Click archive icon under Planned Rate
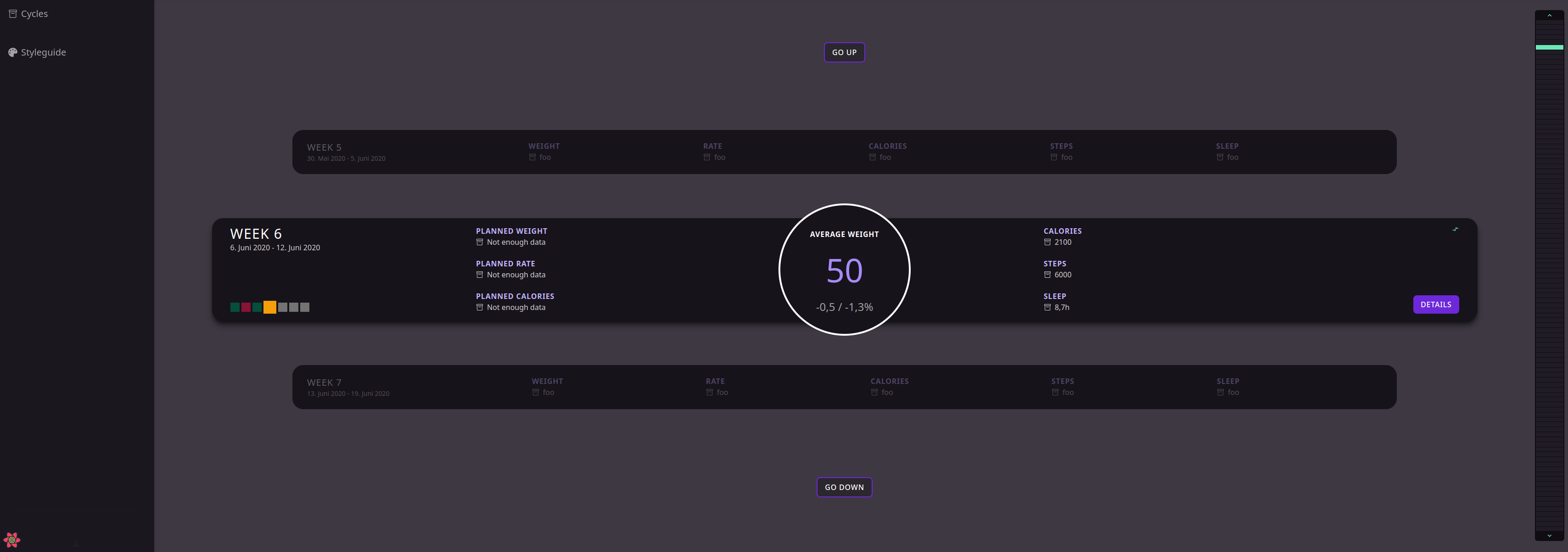The image size is (1568, 552). coord(480,275)
